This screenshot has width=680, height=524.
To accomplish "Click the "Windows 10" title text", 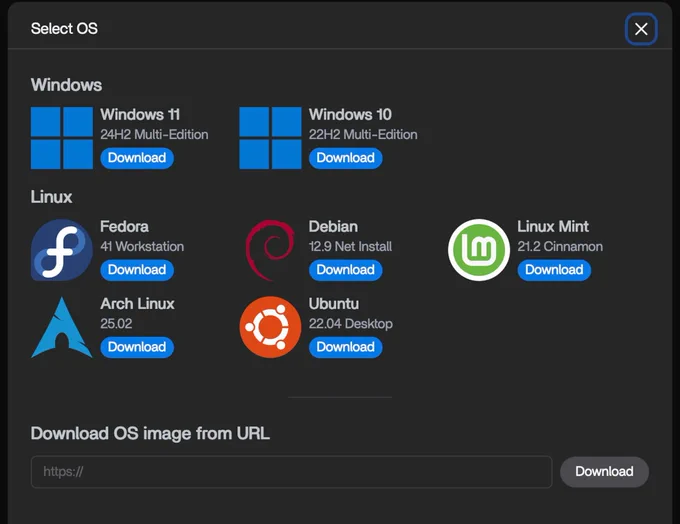I will tap(350, 115).
